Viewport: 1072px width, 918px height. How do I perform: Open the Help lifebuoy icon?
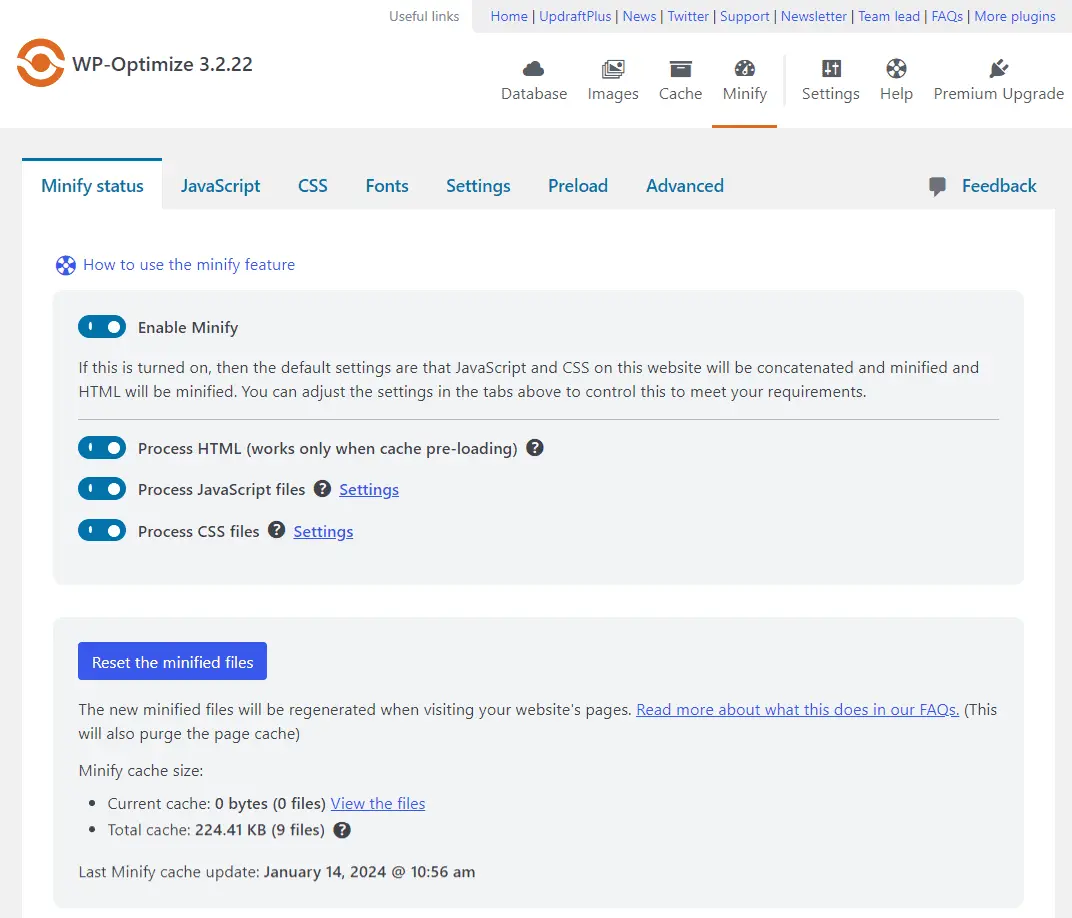click(x=896, y=69)
